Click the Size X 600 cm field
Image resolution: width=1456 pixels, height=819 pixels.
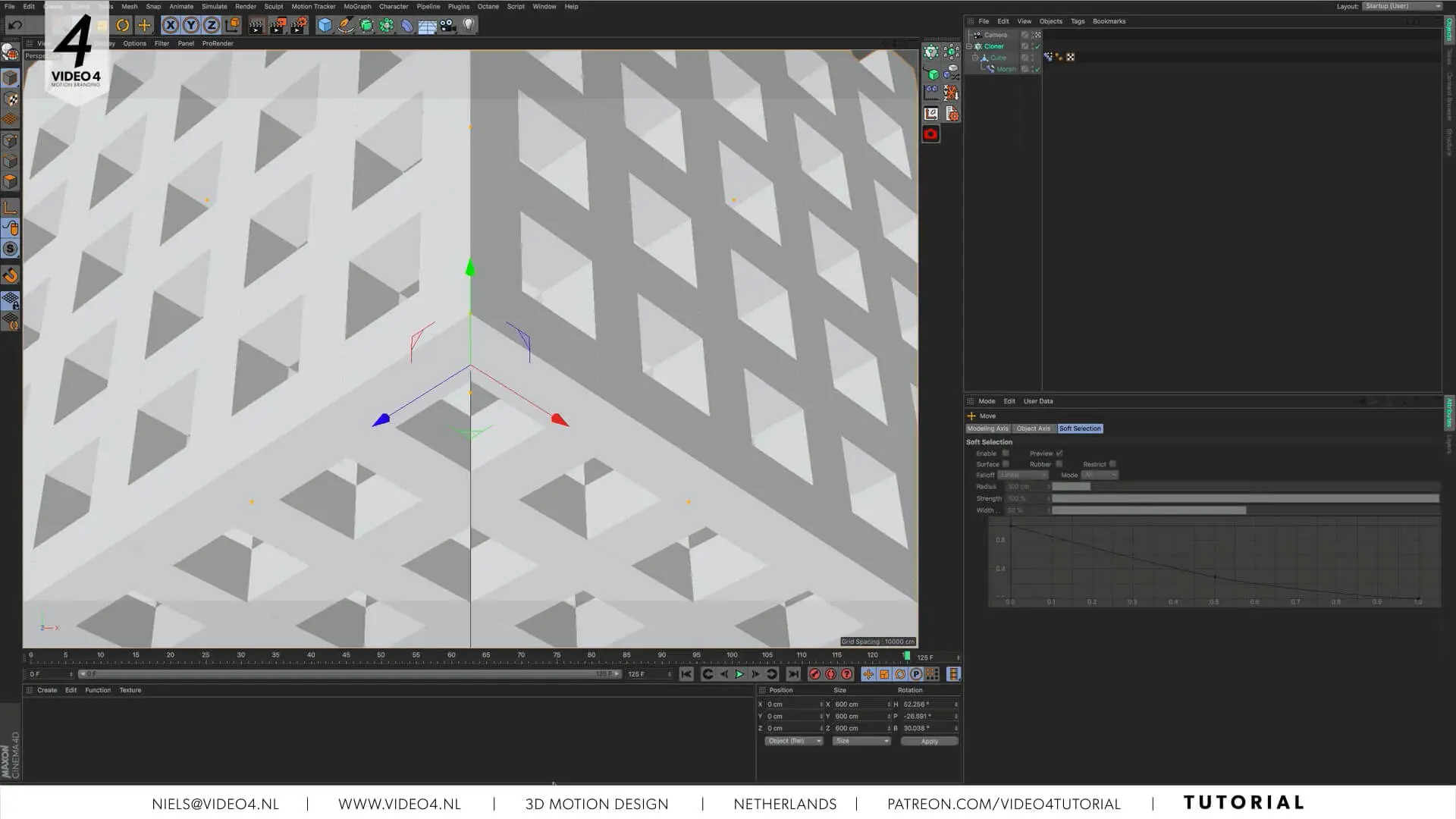click(861, 704)
